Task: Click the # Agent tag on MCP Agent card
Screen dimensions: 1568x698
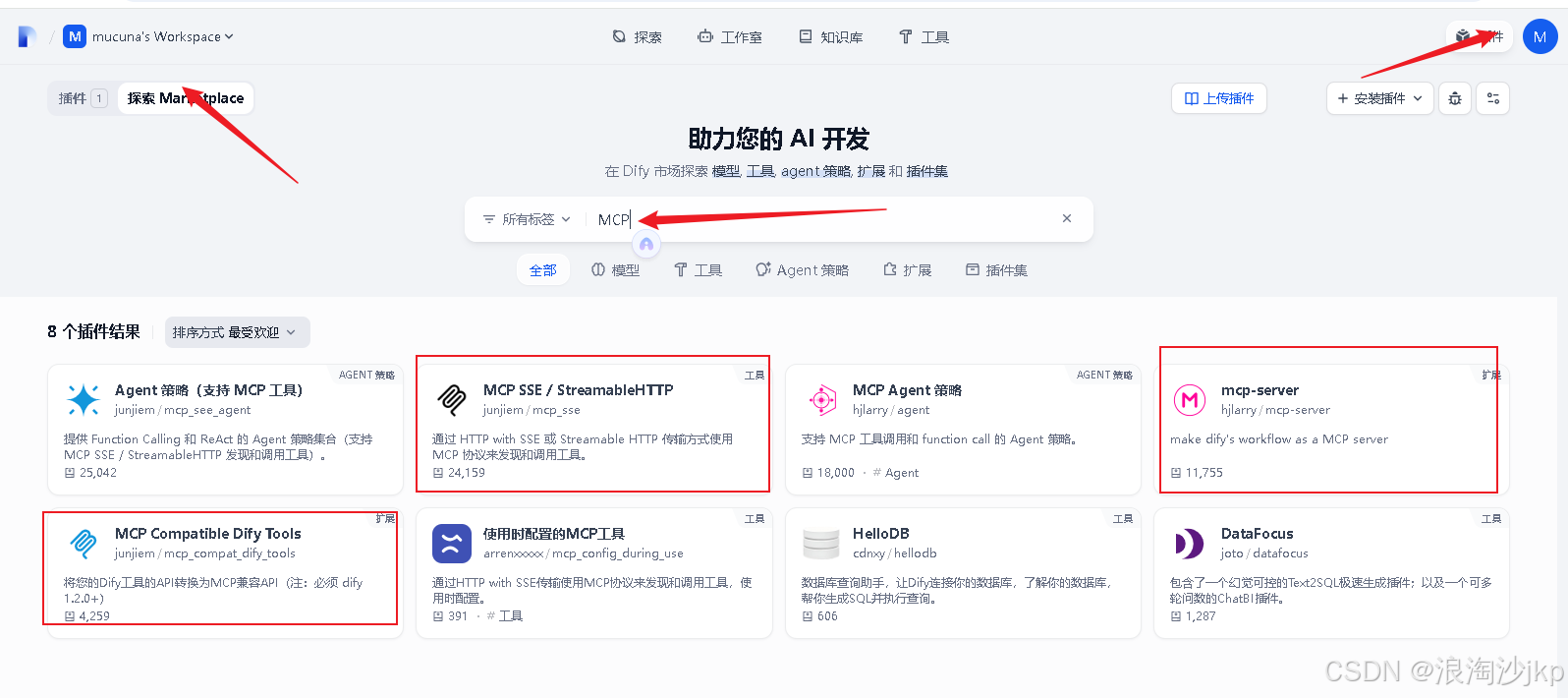Action: pos(896,473)
